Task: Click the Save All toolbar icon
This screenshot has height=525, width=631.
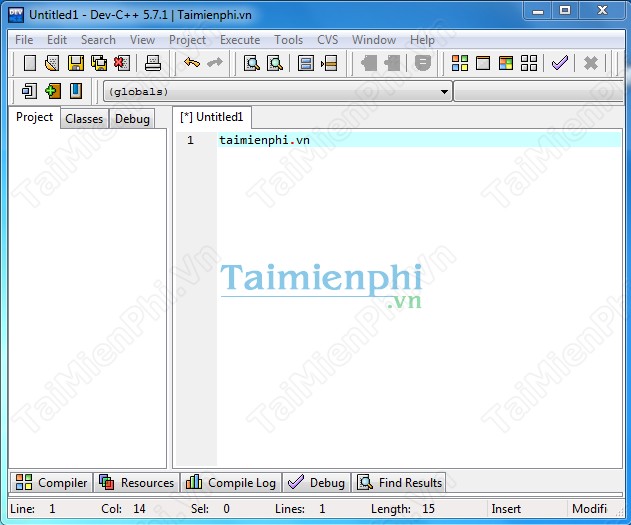Action: click(98, 63)
